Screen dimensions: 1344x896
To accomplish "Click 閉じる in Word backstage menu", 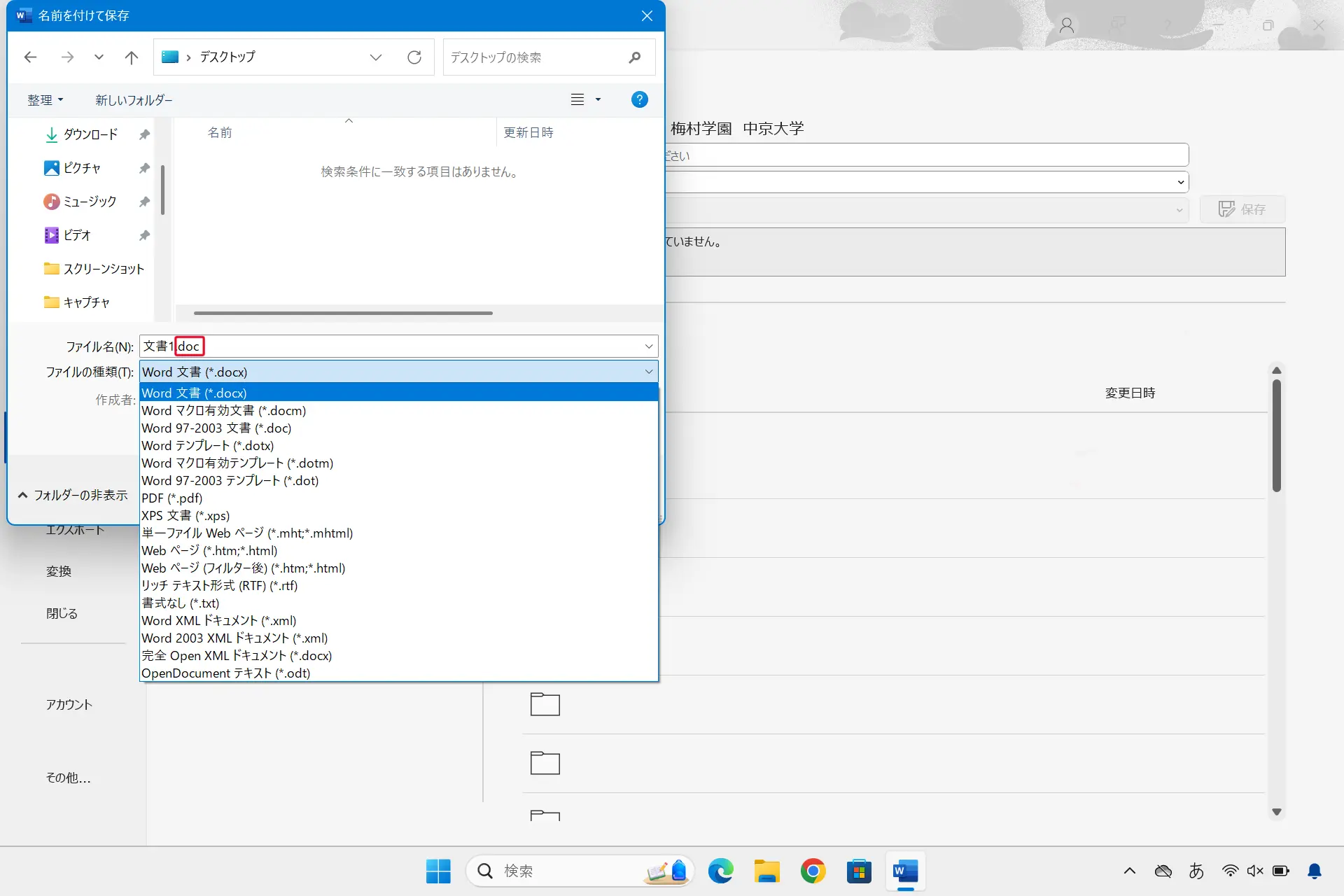I will (62, 613).
